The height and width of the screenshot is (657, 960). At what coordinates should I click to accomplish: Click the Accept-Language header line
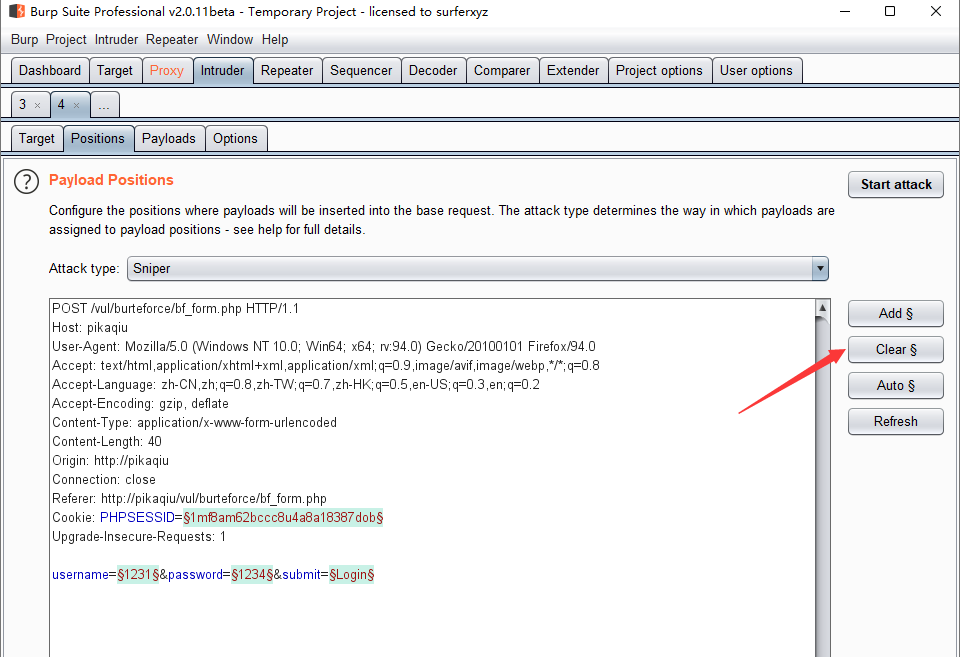coord(296,385)
